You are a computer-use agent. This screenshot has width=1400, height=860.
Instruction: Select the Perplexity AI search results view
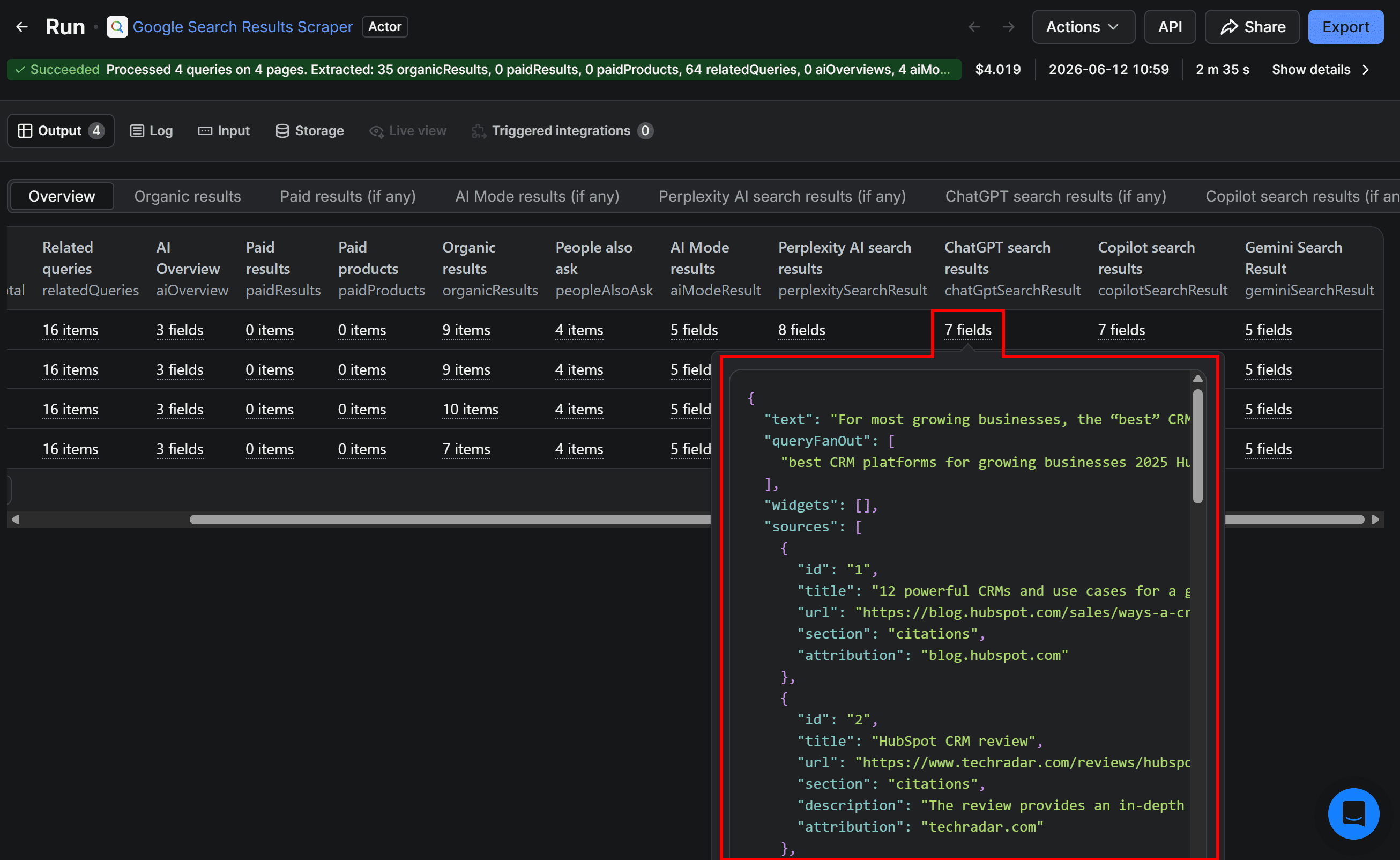coord(782,196)
